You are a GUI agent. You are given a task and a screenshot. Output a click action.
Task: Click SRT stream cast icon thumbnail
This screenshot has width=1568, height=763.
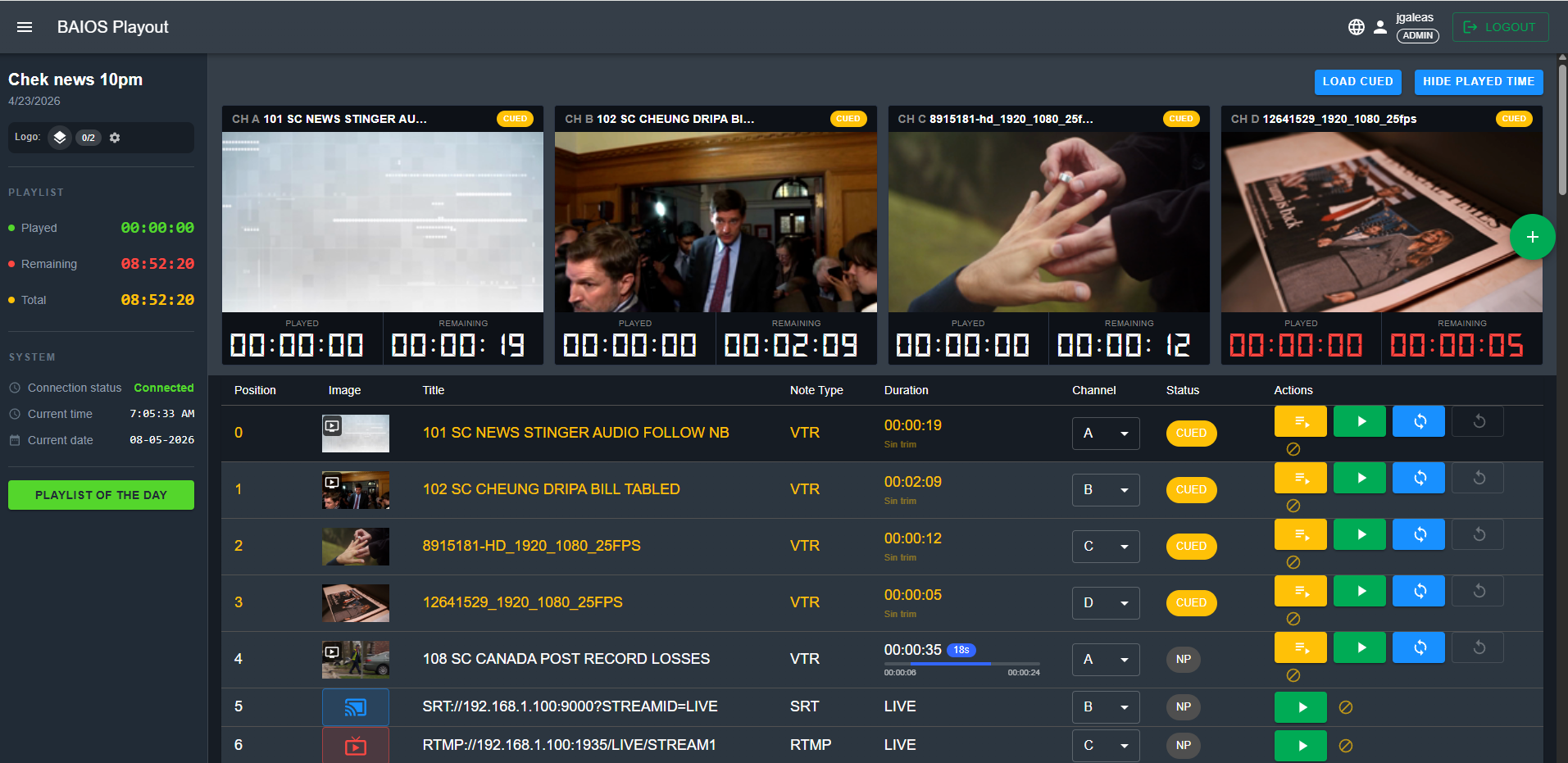pyautogui.click(x=355, y=707)
